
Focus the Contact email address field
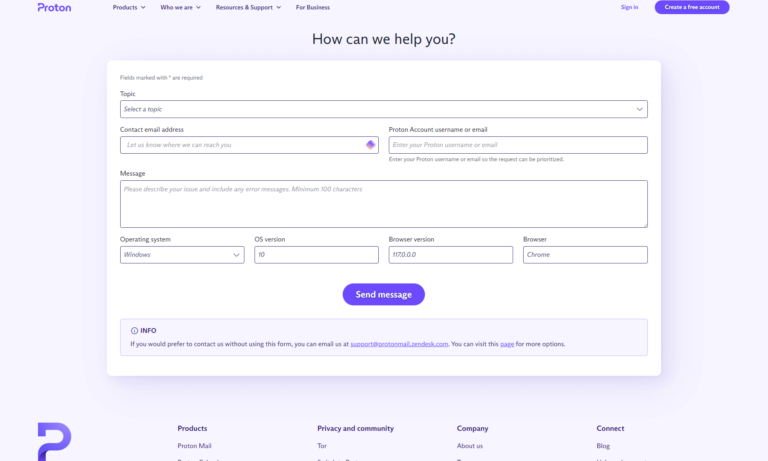tap(240, 145)
